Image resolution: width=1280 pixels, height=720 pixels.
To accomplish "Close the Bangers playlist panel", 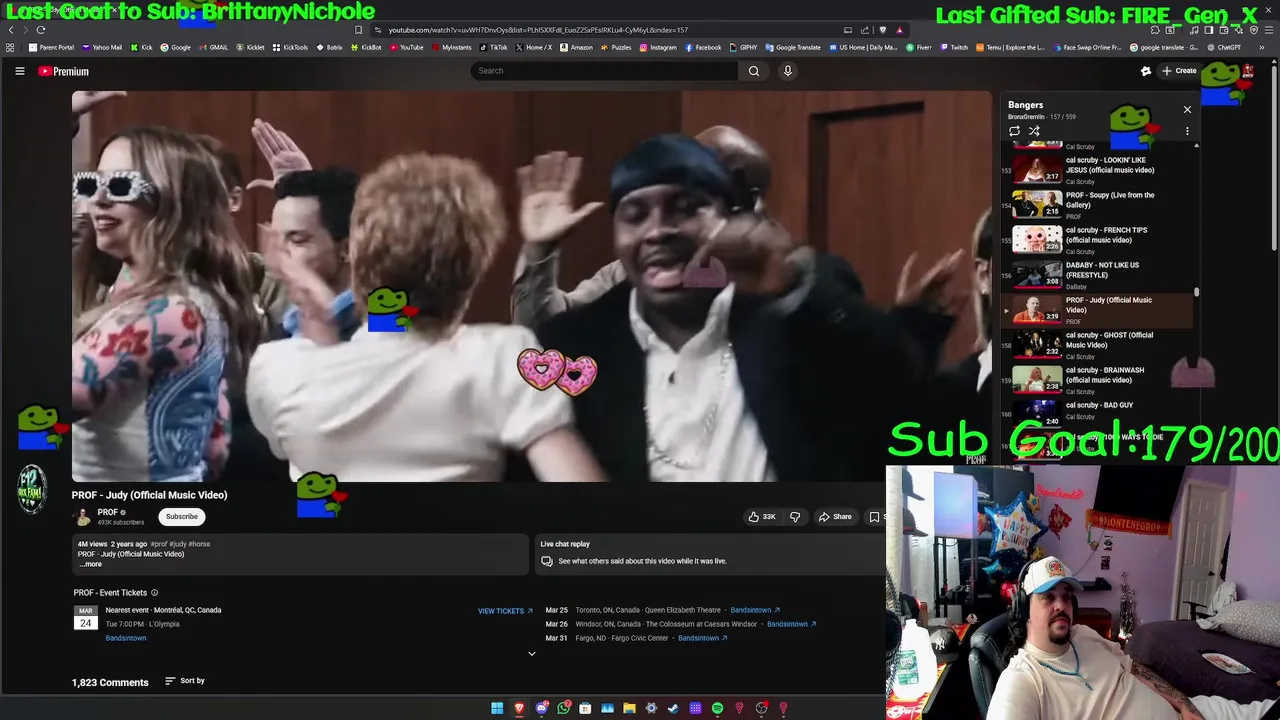I will point(1187,109).
